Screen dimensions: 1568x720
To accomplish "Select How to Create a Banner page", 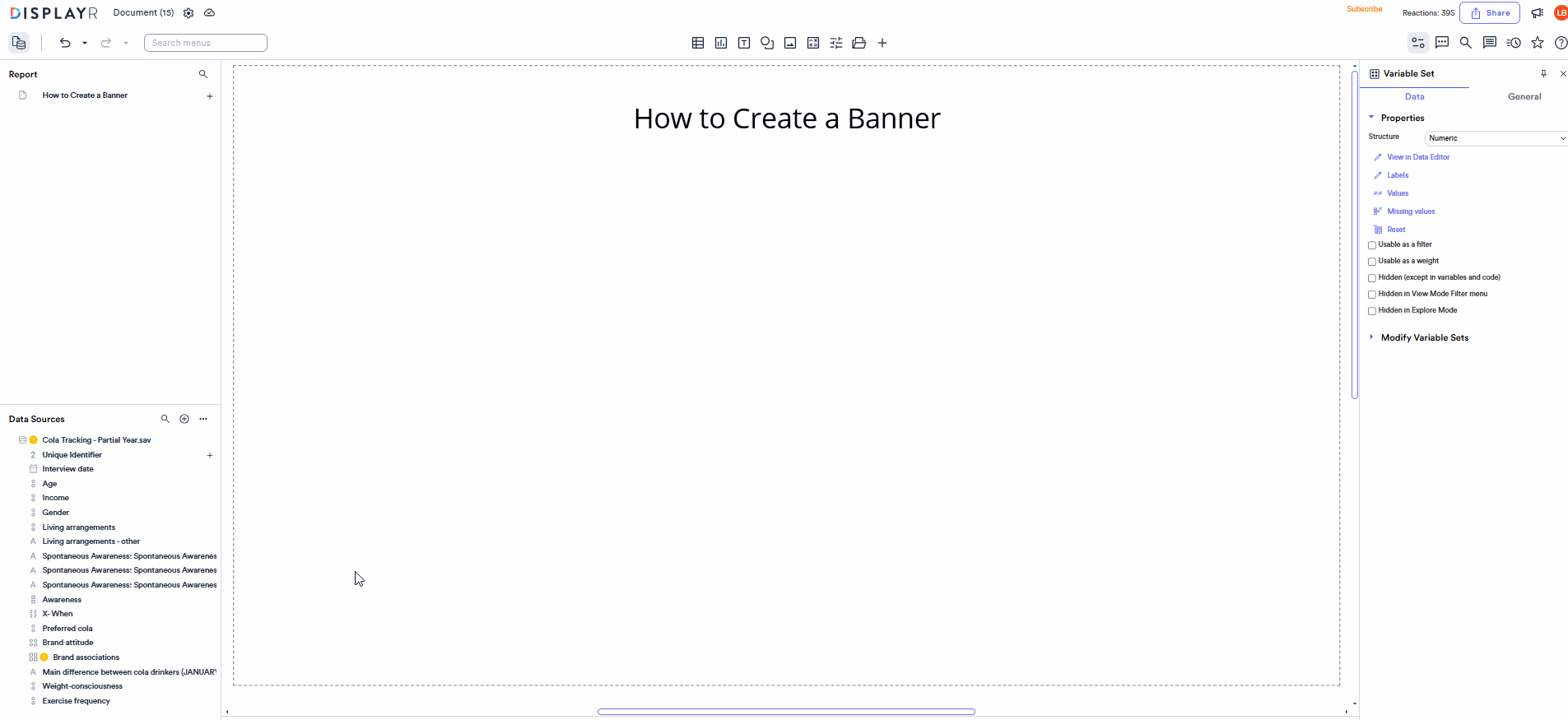I will 85,95.
